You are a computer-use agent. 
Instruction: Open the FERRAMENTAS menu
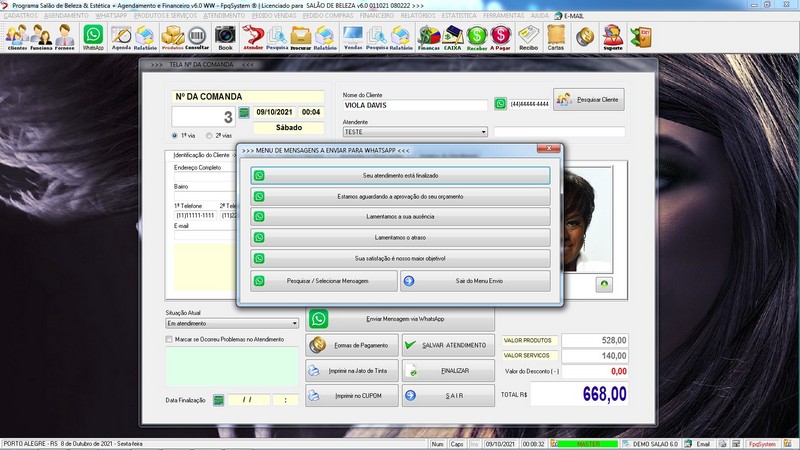click(504, 16)
